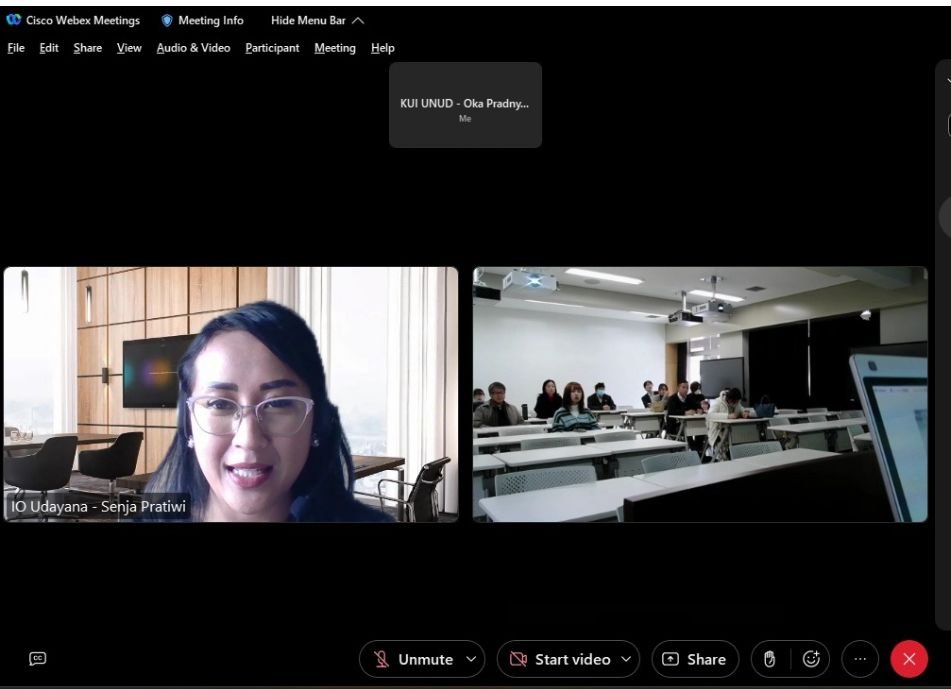Image resolution: width=951 pixels, height=689 pixels.
Task: Click the raise hand icon
Action: pos(770,659)
